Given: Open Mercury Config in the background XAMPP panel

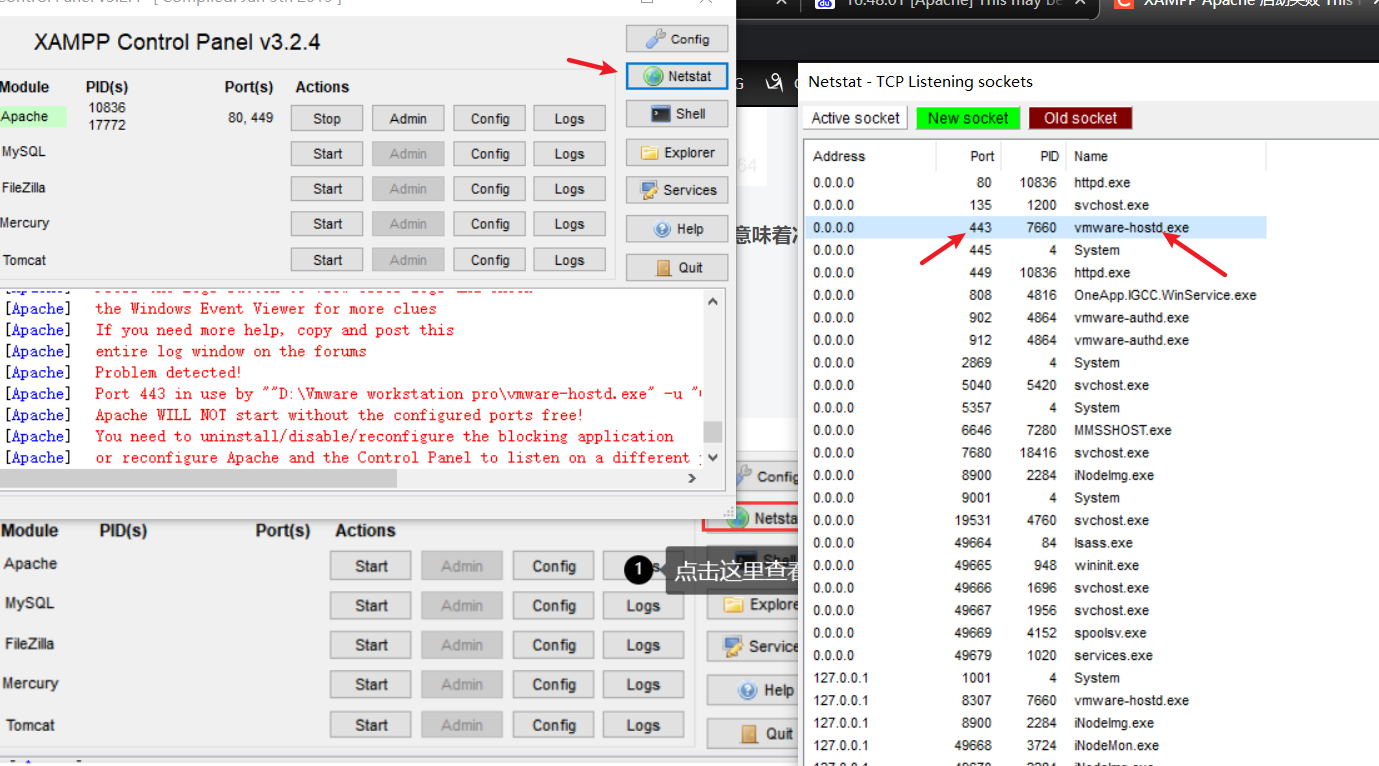Looking at the screenshot, I should pos(553,684).
